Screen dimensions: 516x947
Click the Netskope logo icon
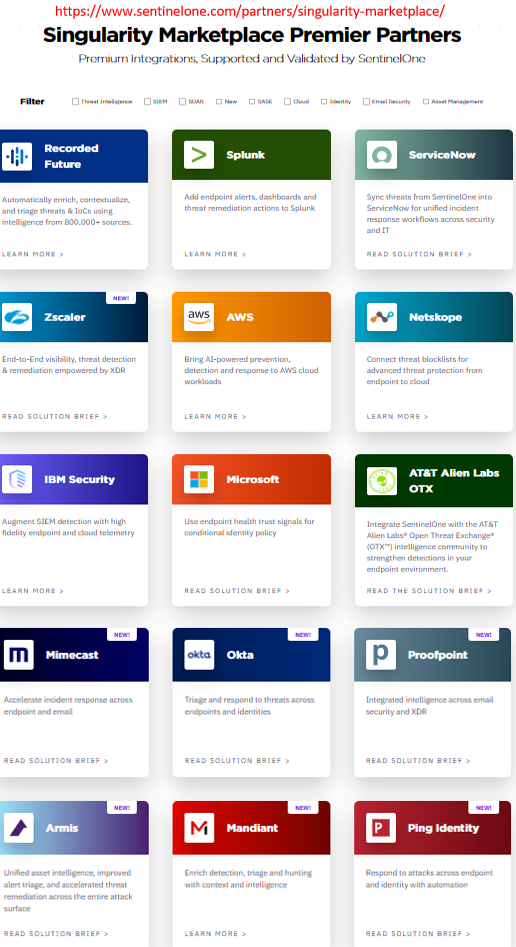[x=382, y=317]
